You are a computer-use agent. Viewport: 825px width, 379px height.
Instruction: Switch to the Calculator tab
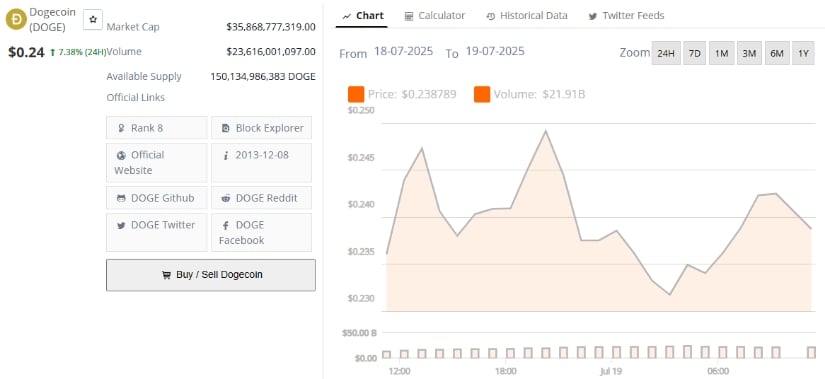click(435, 16)
